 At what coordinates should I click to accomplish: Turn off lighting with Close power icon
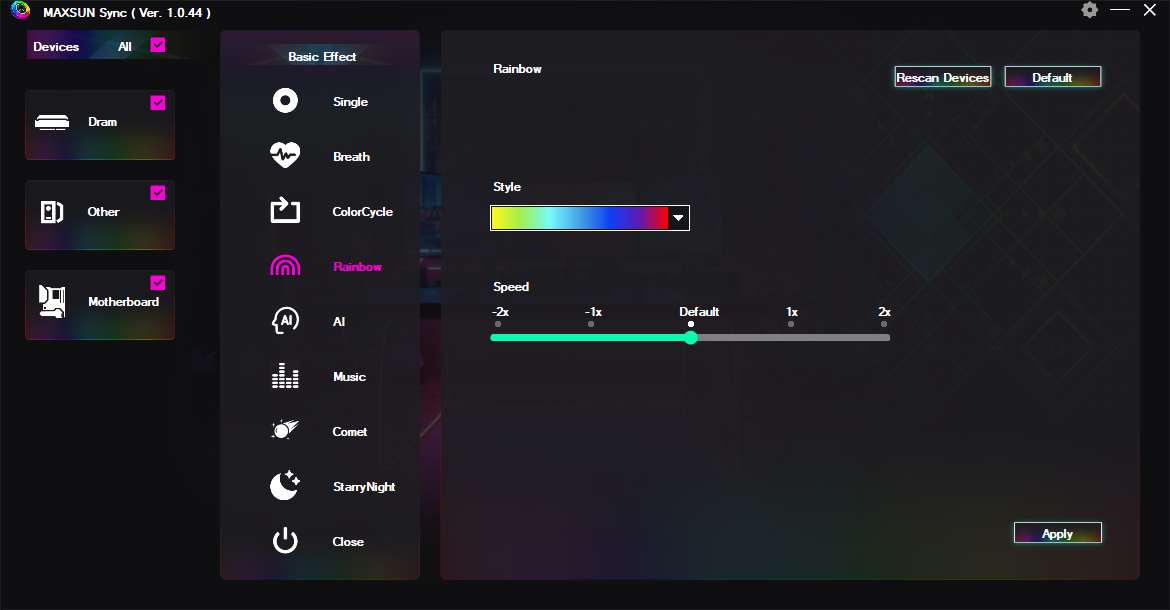pos(285,541)
